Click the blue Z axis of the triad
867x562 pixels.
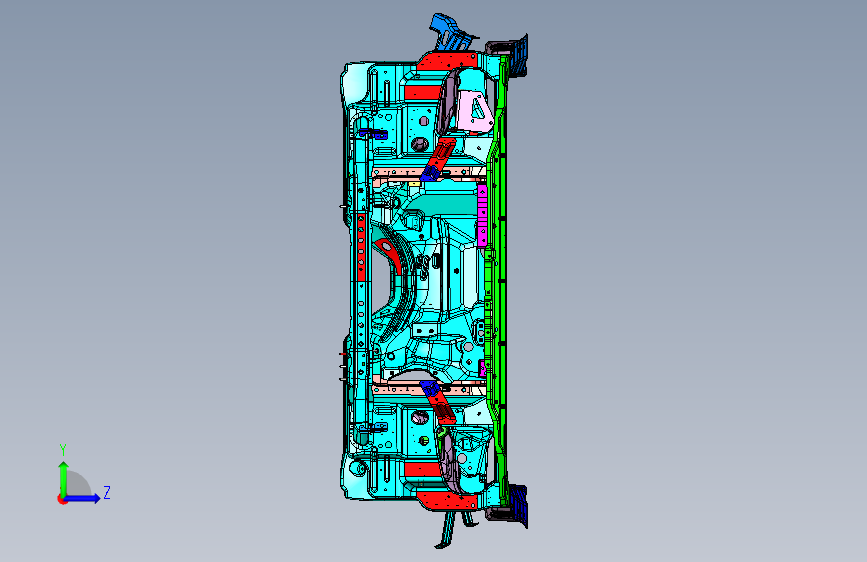pos(83,498)
